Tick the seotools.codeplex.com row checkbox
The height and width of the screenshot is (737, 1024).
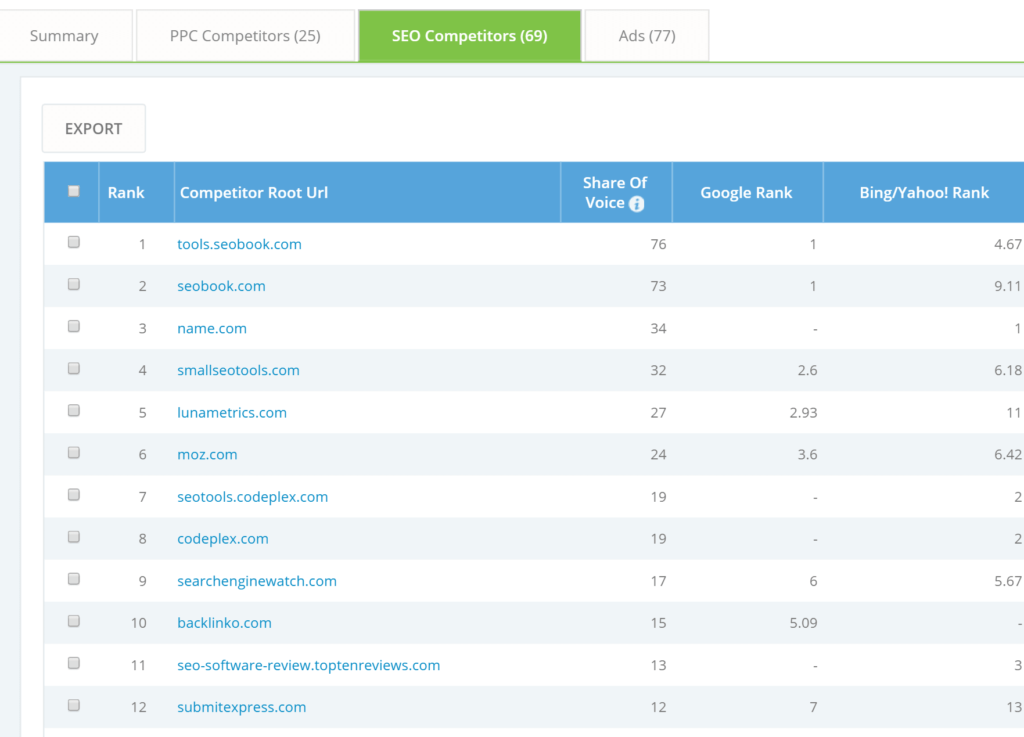pyautogui.click(x=74, y=495)
